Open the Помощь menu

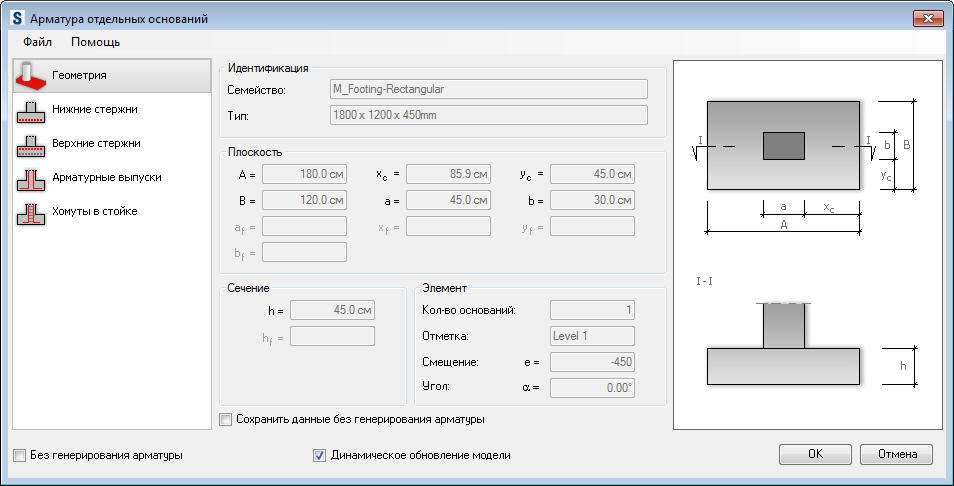click(96, 42)
